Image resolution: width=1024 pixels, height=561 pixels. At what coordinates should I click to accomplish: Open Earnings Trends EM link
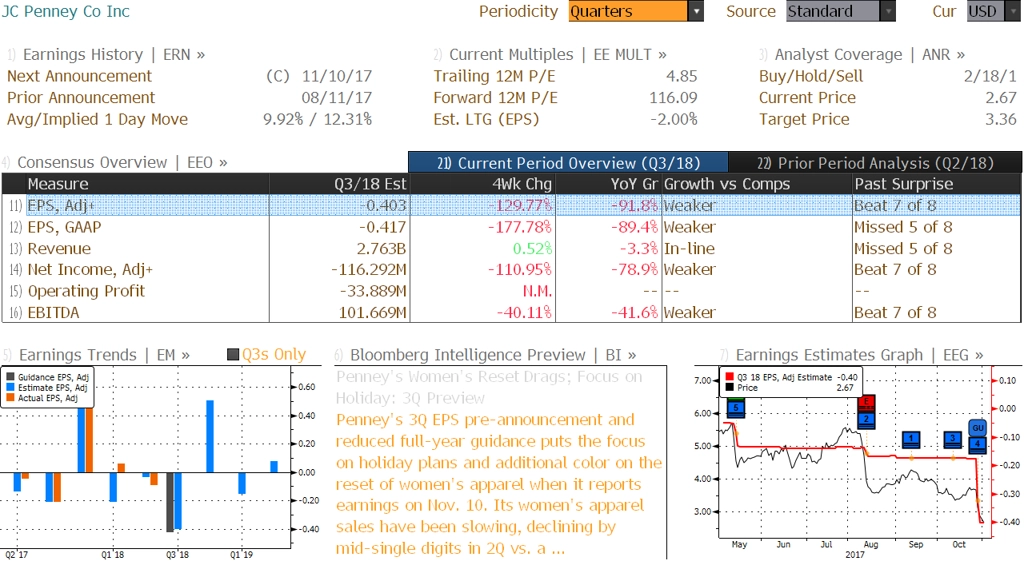click(x=104, y=355)
